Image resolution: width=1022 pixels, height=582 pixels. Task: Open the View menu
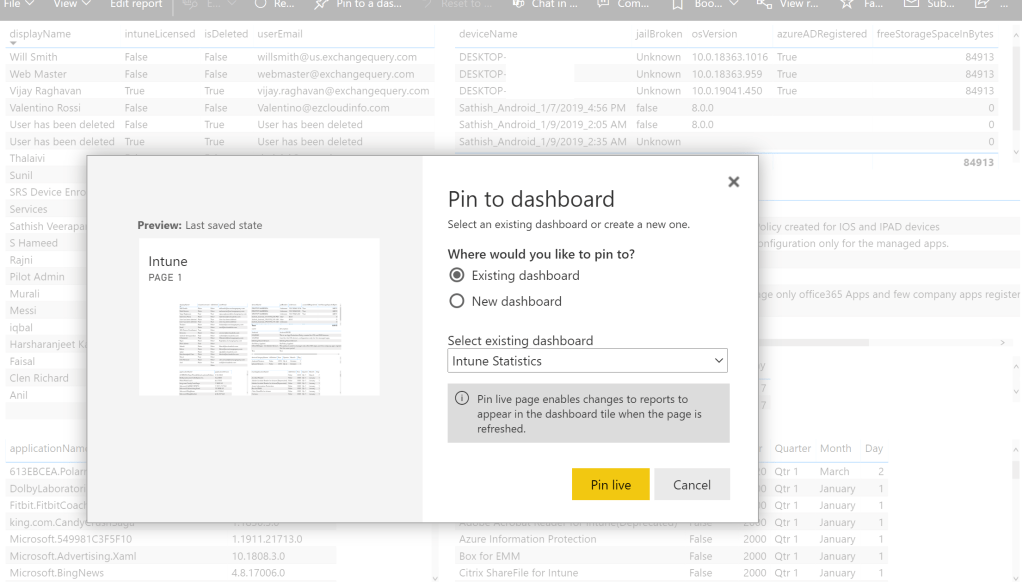tap(72, 5)
